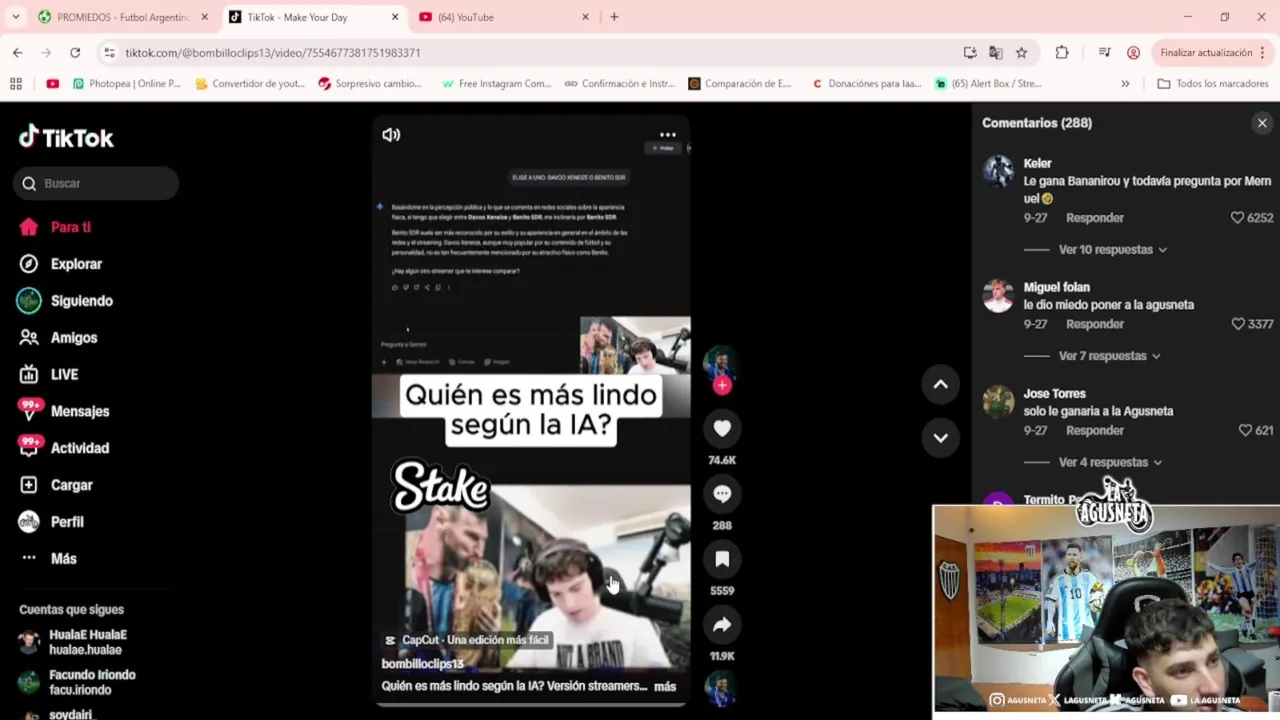Viewport: 1280px width, 720px height.
Task: Open Photopea bookmark
Action: 127,84
